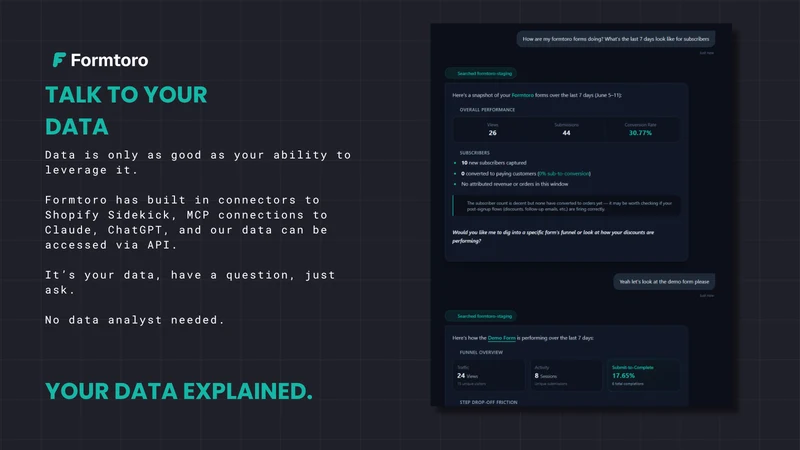800x450 pixels.
Task: Click the 'It's your data, have a question' line
Action: (x=190, y=282)
